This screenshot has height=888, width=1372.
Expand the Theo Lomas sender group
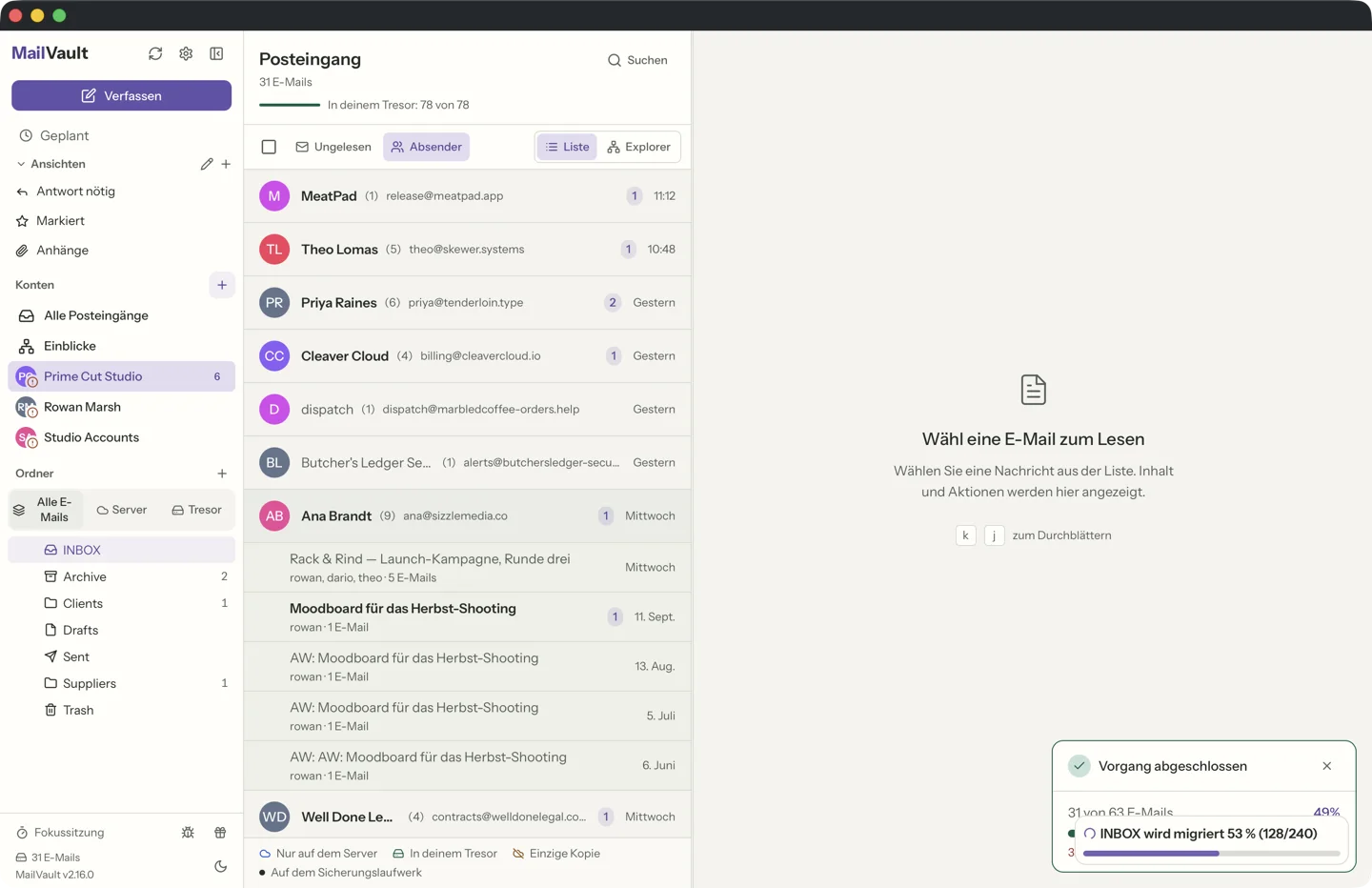pos(467,250)
